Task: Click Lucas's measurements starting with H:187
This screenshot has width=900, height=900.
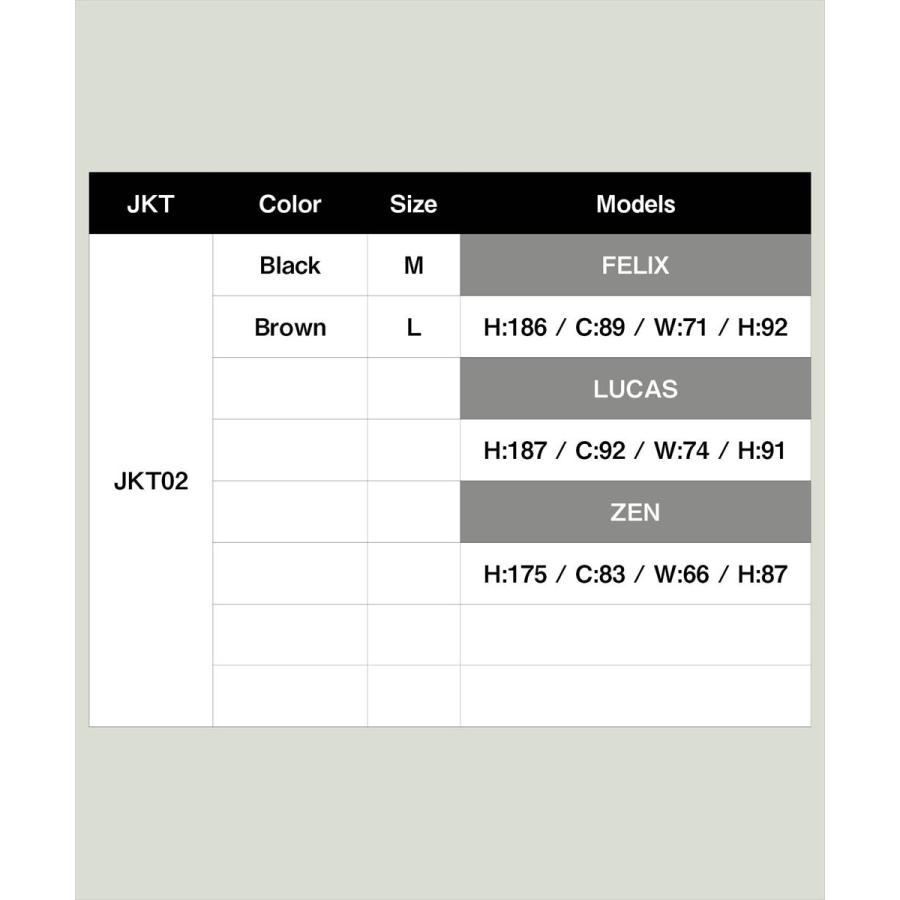Action: pyautogui.click(x=635, y=451)
